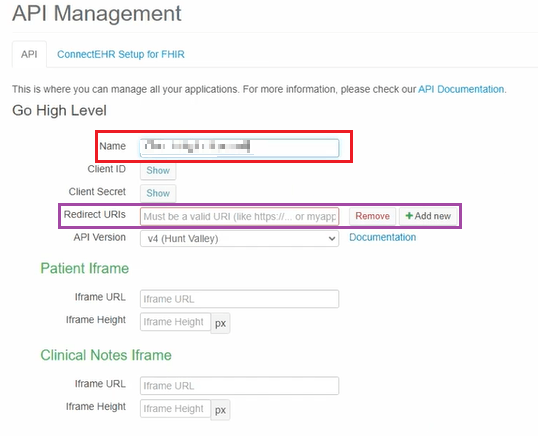Open the API Documentation link

[x=461, y=89]
